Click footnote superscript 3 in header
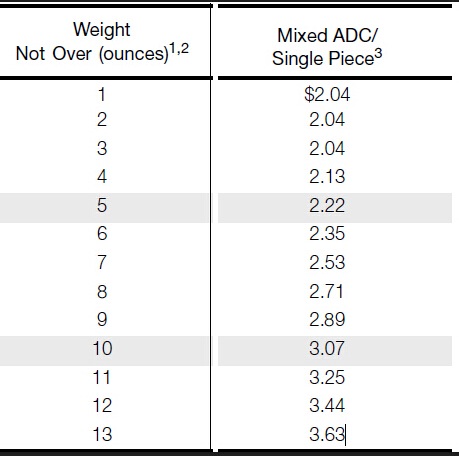This screenshot has width=459, height=456. 378,53
